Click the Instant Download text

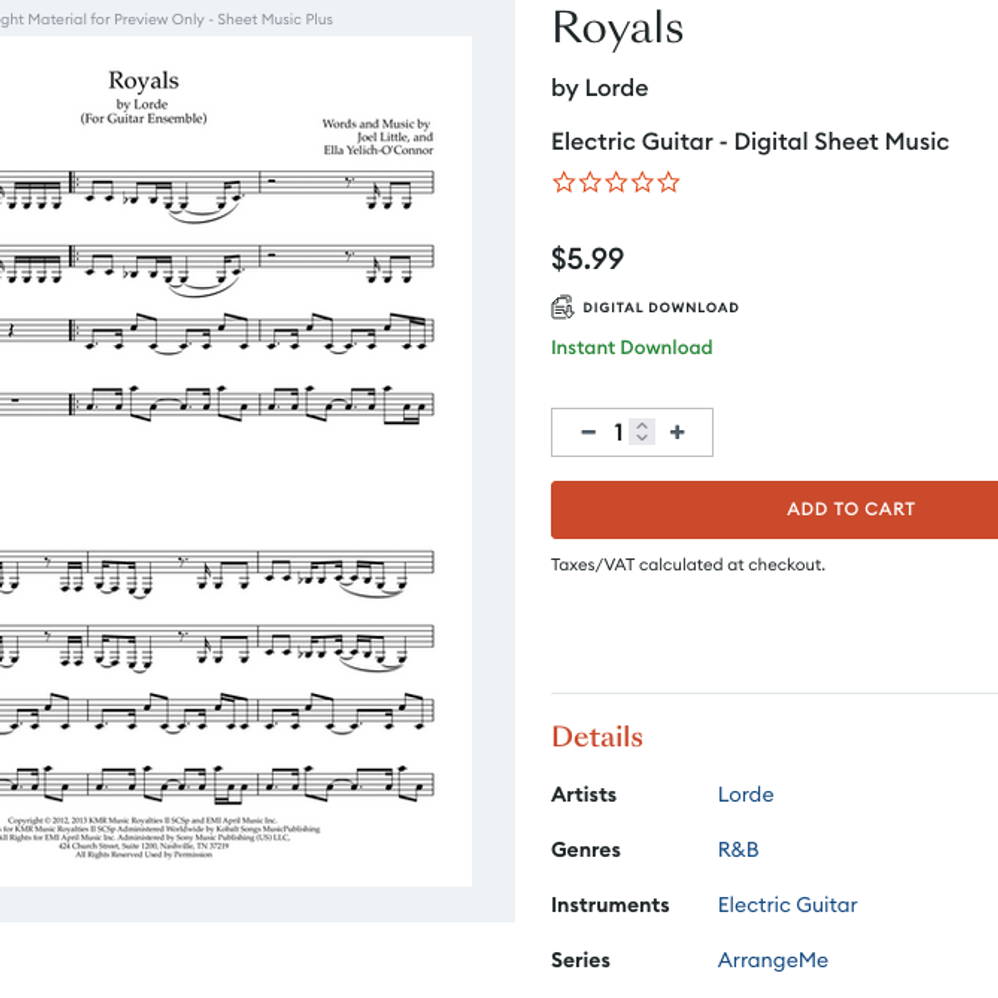(x=631, y=348)
